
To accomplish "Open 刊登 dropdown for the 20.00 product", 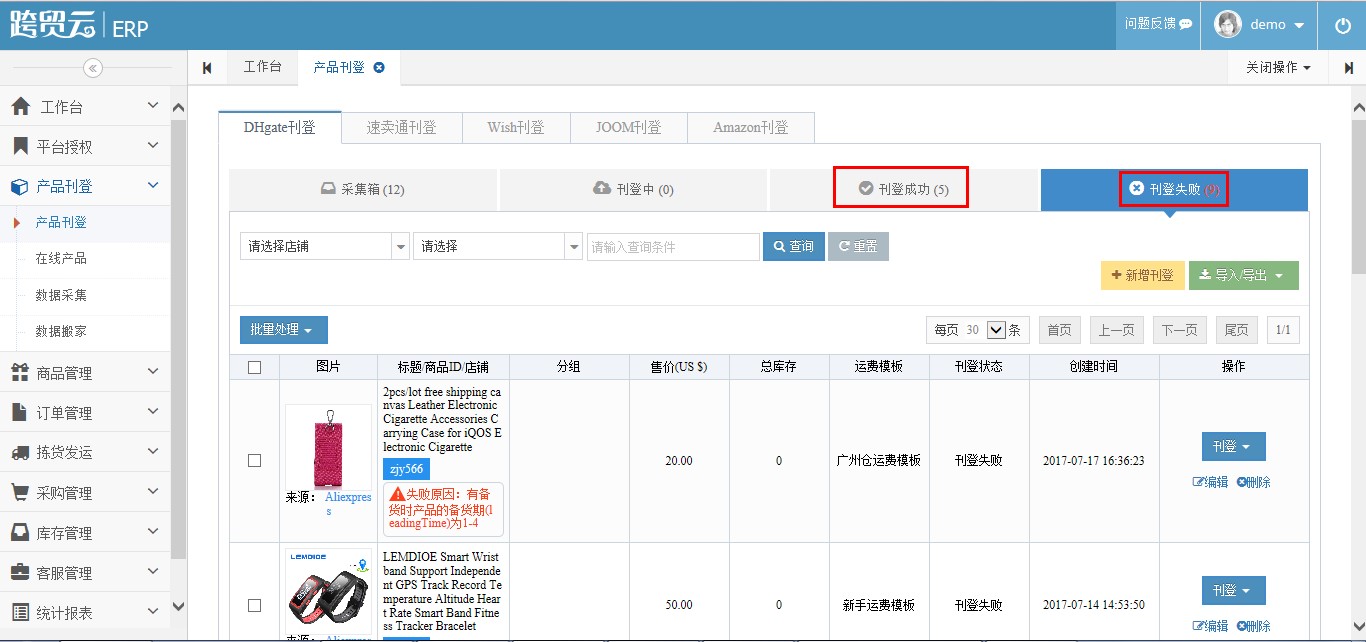I will 1233,446.
